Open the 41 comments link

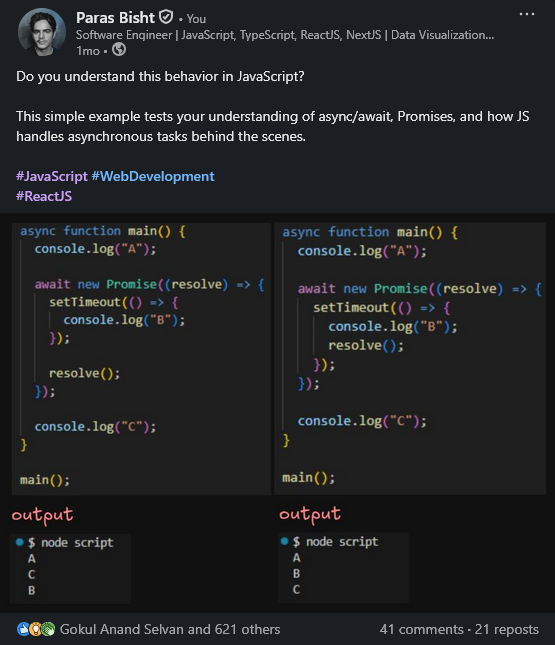click(421, 629)
